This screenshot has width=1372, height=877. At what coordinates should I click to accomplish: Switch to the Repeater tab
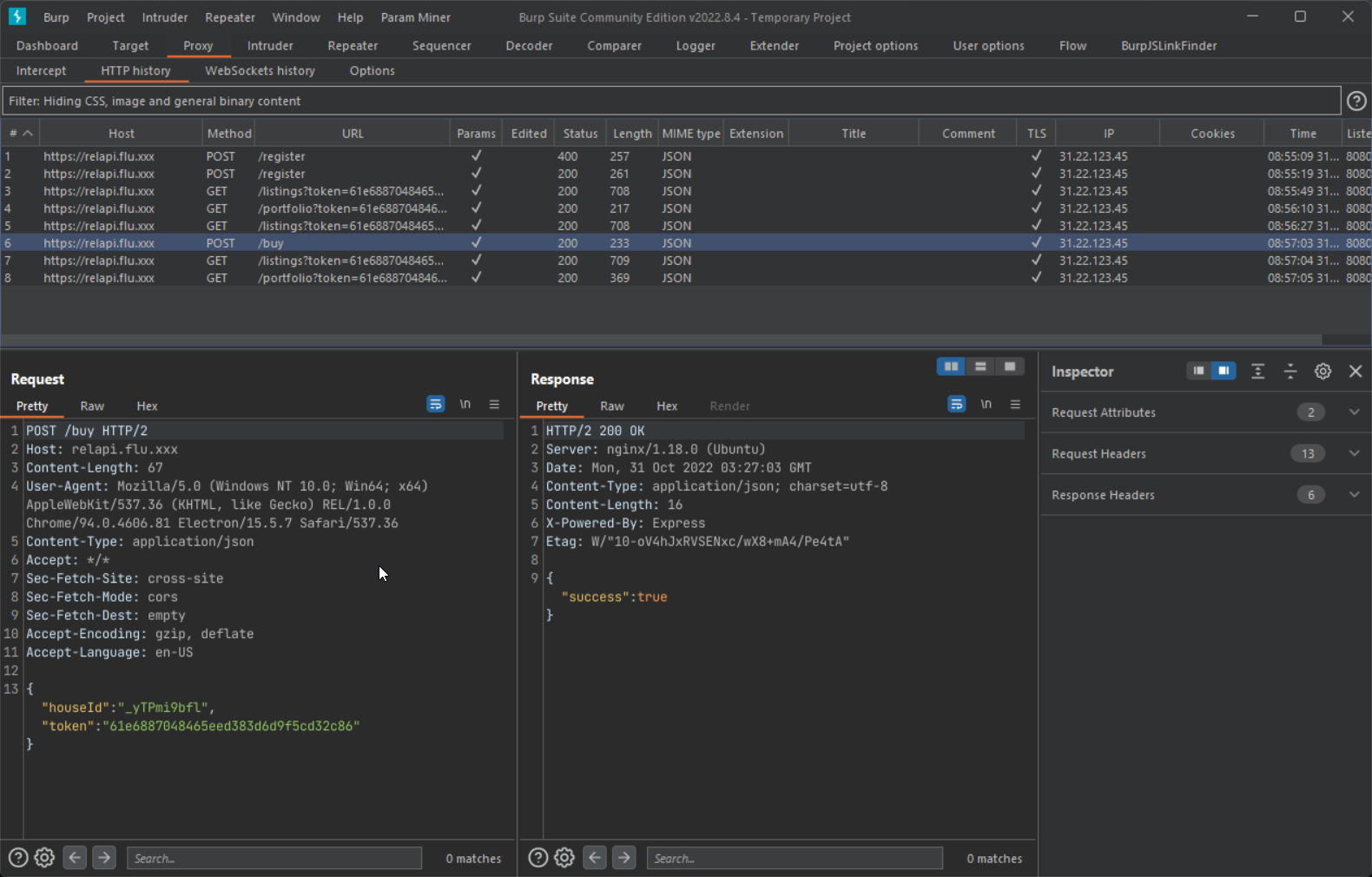[353, 46]
